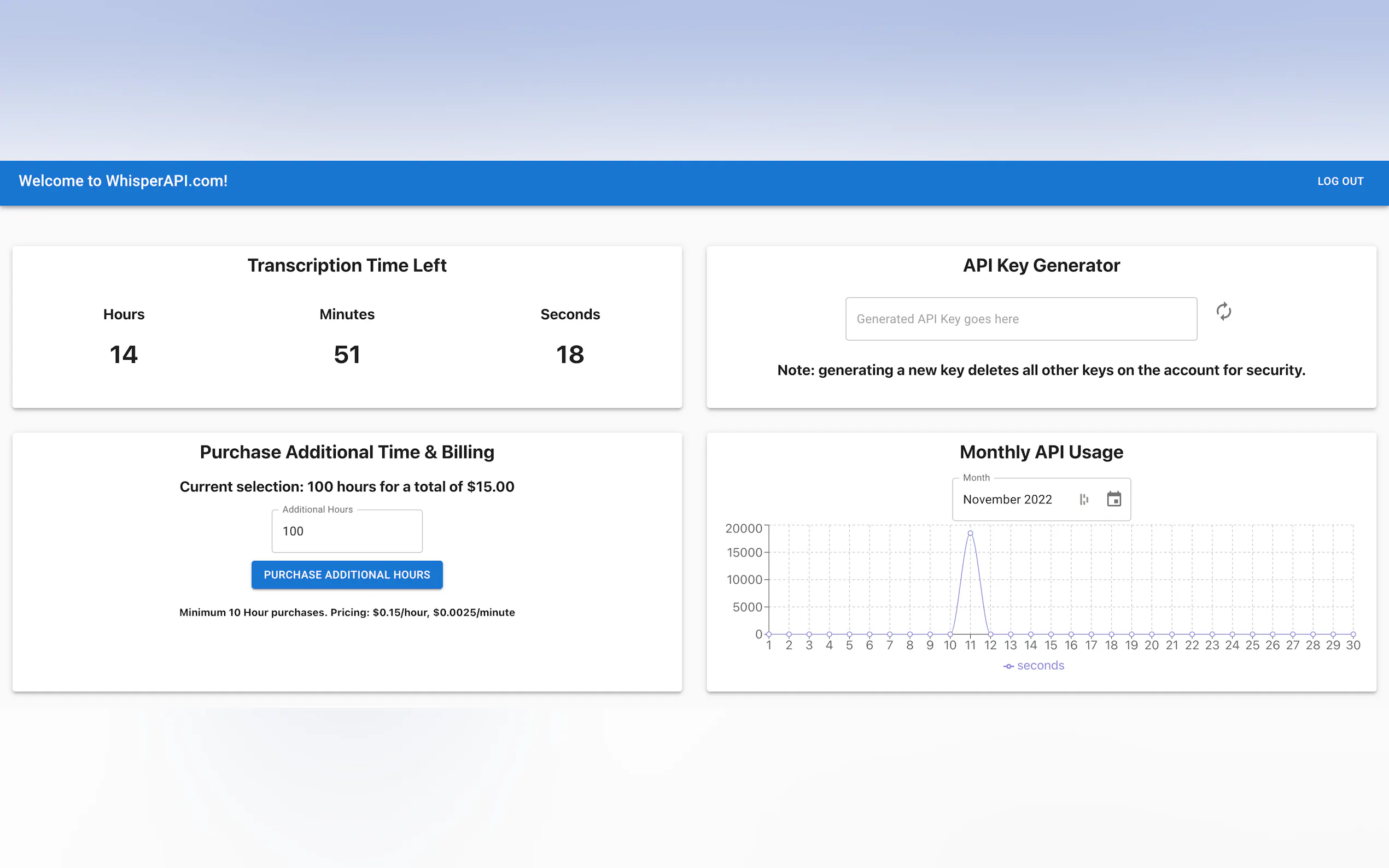Click the day 1 chart data point
The width and height of the screenshot is (1389, 868).
[769, 634]
